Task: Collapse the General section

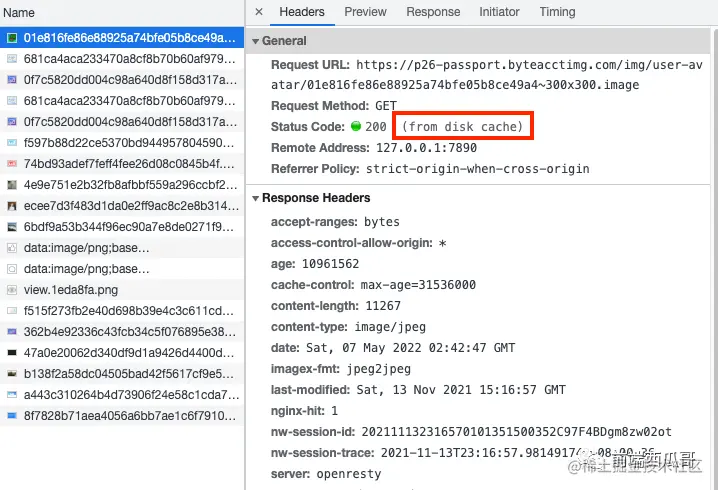Action: click(256, 41)
